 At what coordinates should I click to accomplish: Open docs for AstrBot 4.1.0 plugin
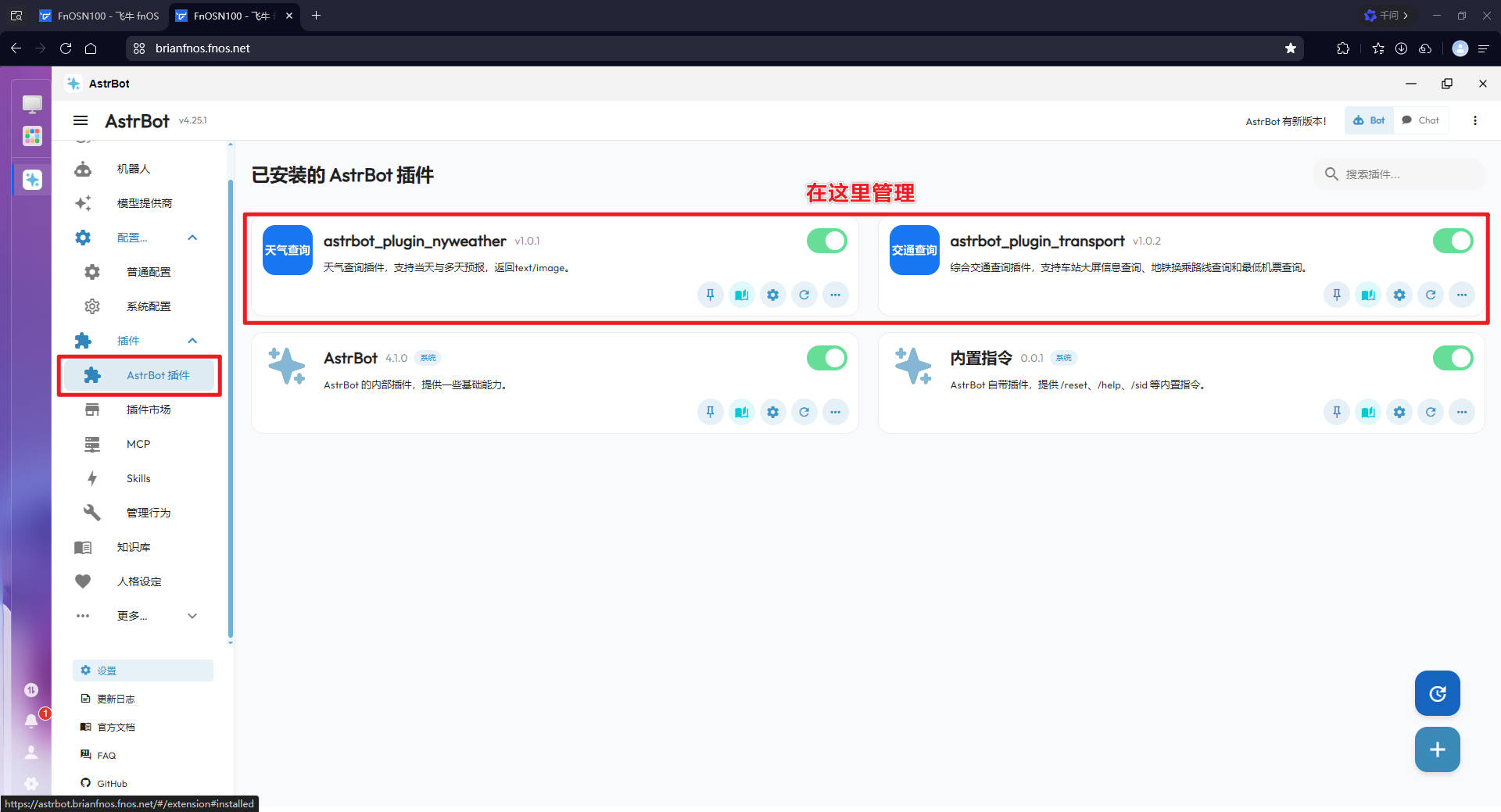(x=741, y=412)
